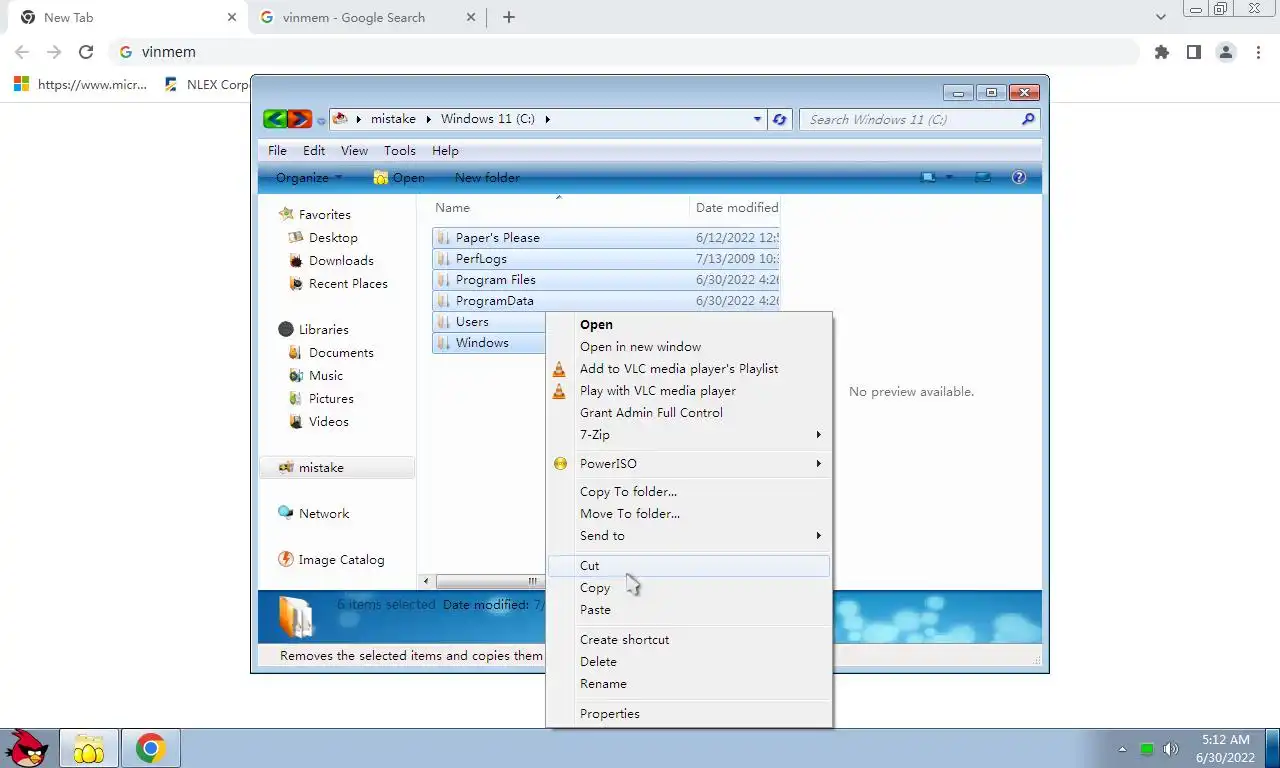The width and height of the screenshot is (1280, 768).
Task: Select Copy To folder... entry
Action: pyautogui.click(x=689, y=491)
